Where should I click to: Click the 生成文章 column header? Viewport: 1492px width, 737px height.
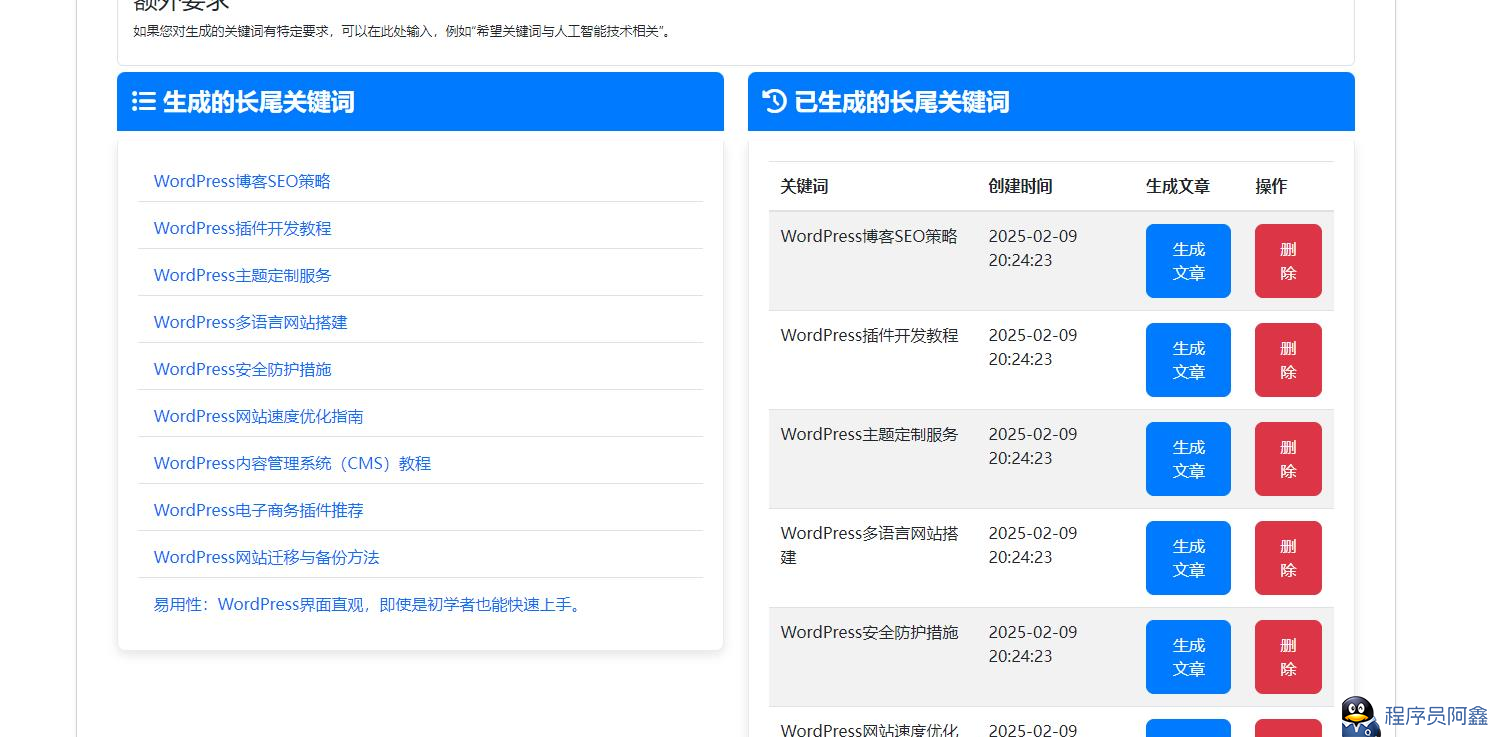point(1178,186)
